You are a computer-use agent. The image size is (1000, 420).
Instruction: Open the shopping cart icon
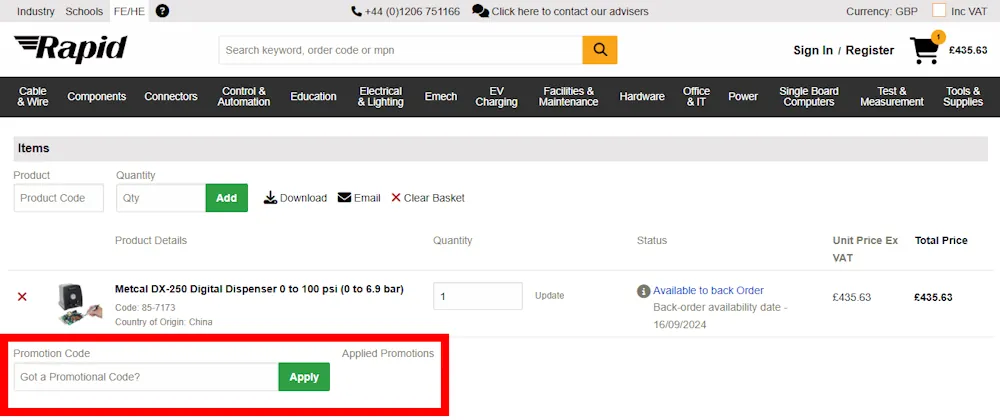(x=925, y=50)
